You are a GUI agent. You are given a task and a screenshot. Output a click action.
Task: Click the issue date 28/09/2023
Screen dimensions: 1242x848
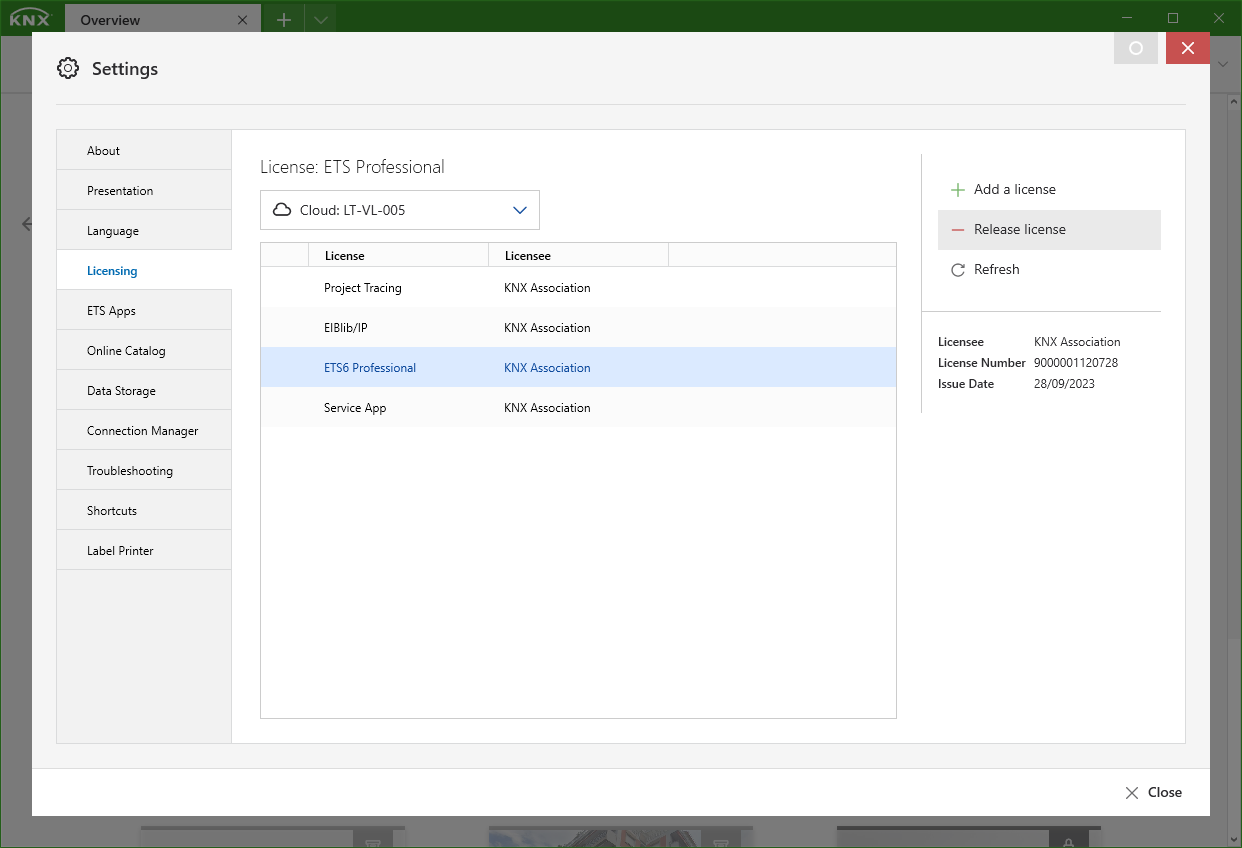coord(1064,383)
